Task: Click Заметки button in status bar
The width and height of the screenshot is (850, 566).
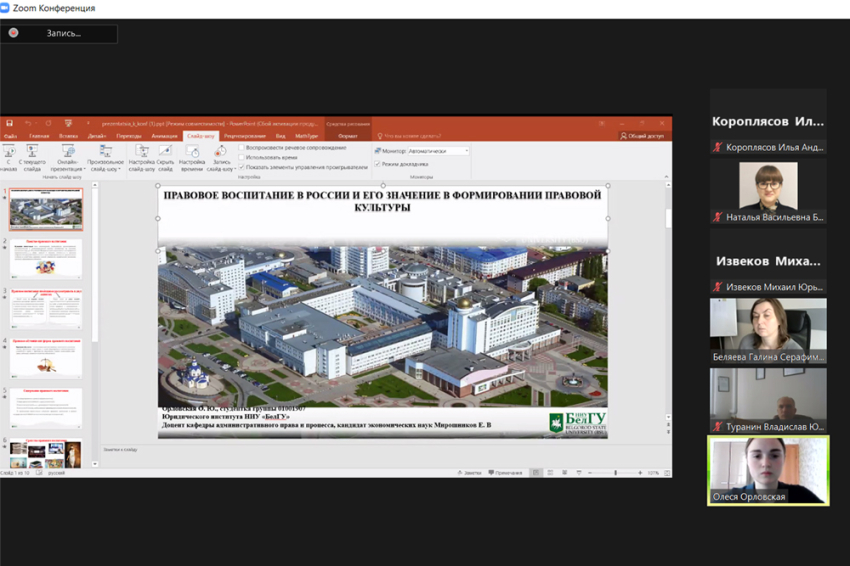Action: click(x=470, y=473)
